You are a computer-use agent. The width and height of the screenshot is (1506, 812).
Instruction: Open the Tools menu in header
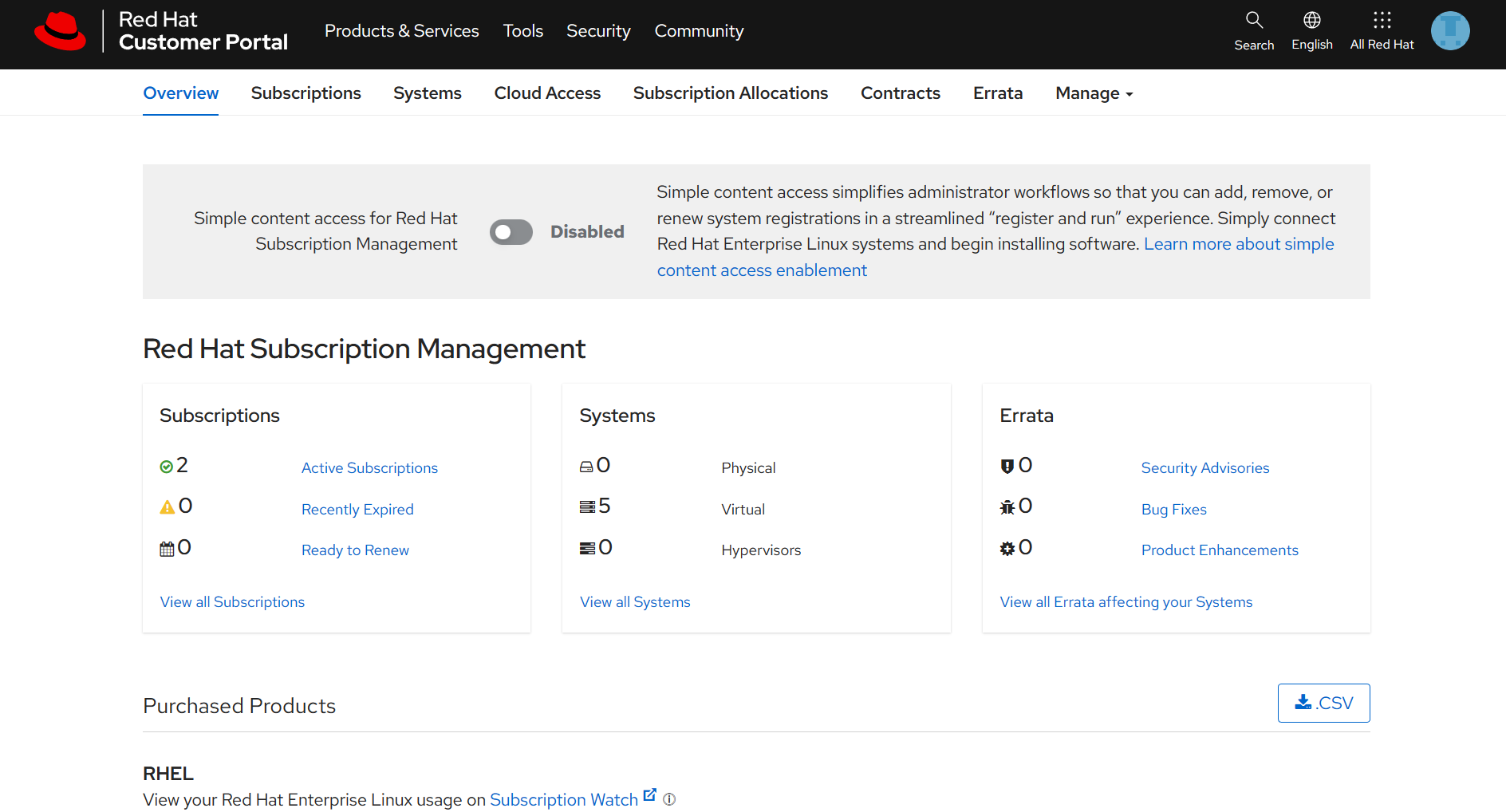(x=522, y=31)
